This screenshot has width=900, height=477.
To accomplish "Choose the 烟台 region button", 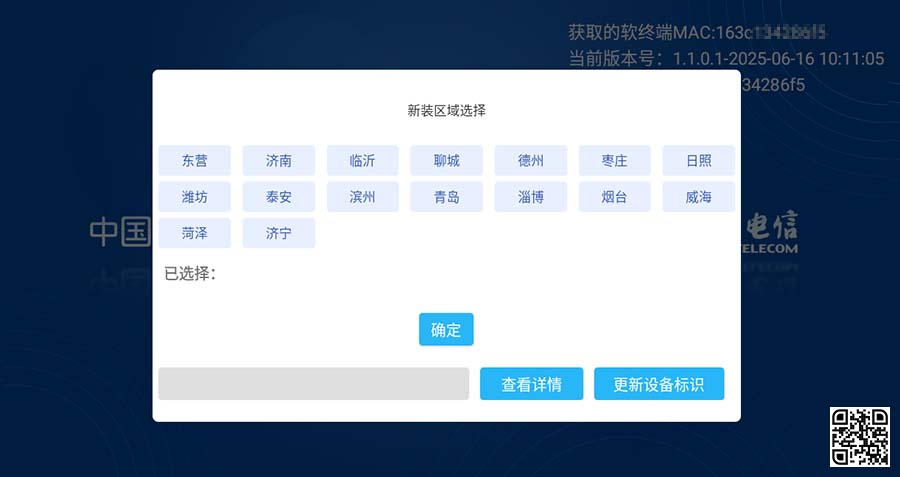I will click(x=615, y=197).
